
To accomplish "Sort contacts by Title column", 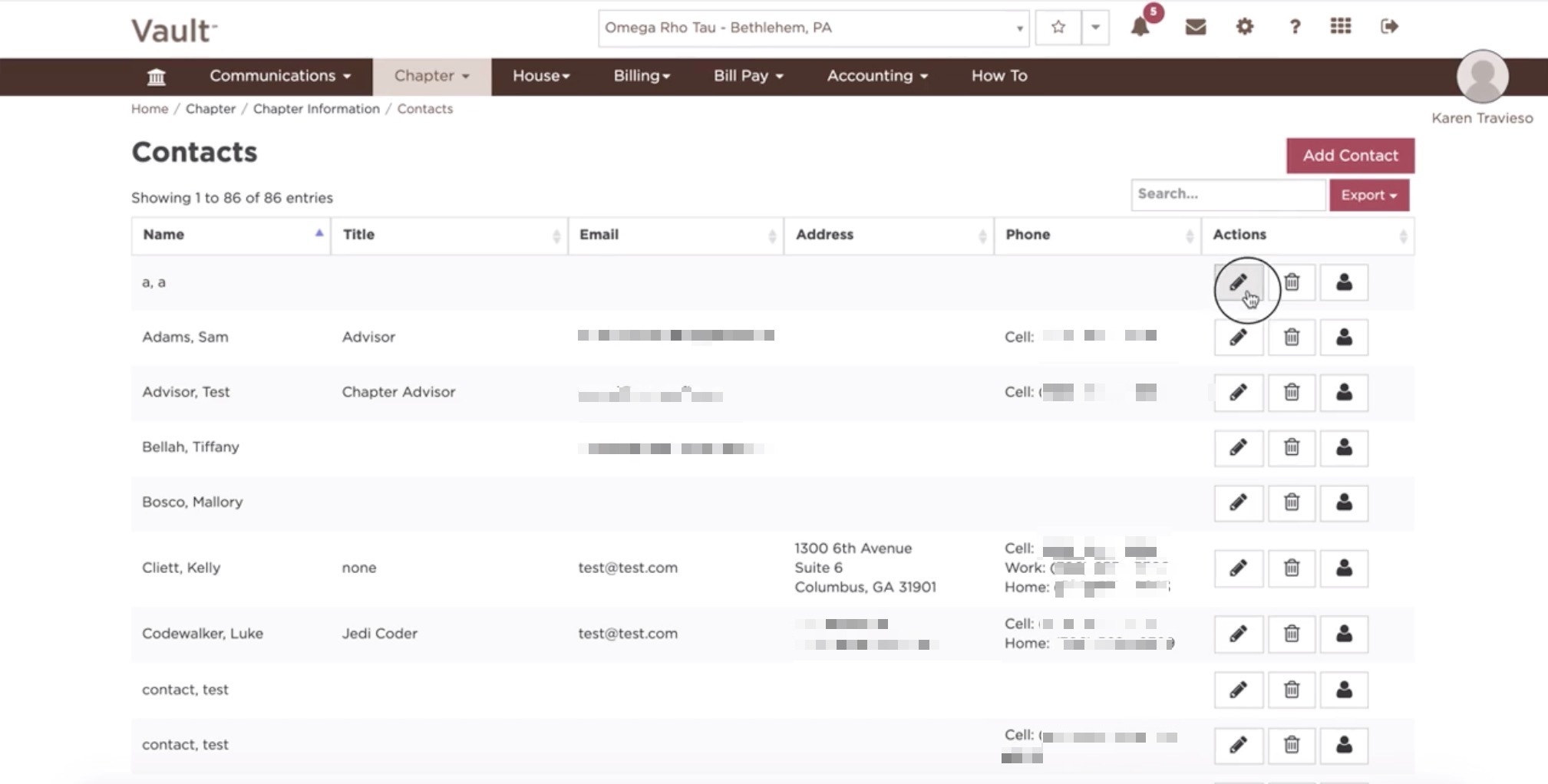I will 450,235.
